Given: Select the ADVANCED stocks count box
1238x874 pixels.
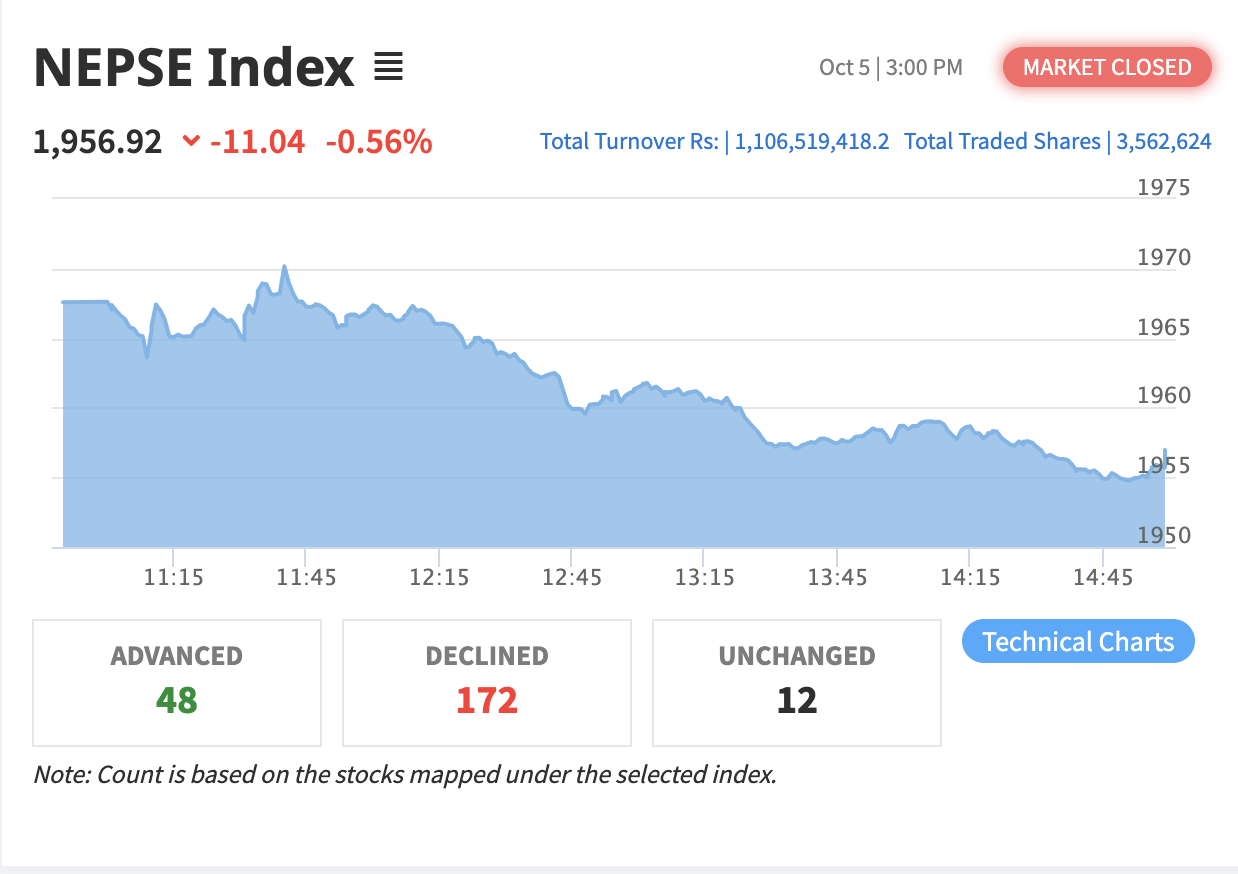Looking at the screenshot, I should [x=177, y=682].
